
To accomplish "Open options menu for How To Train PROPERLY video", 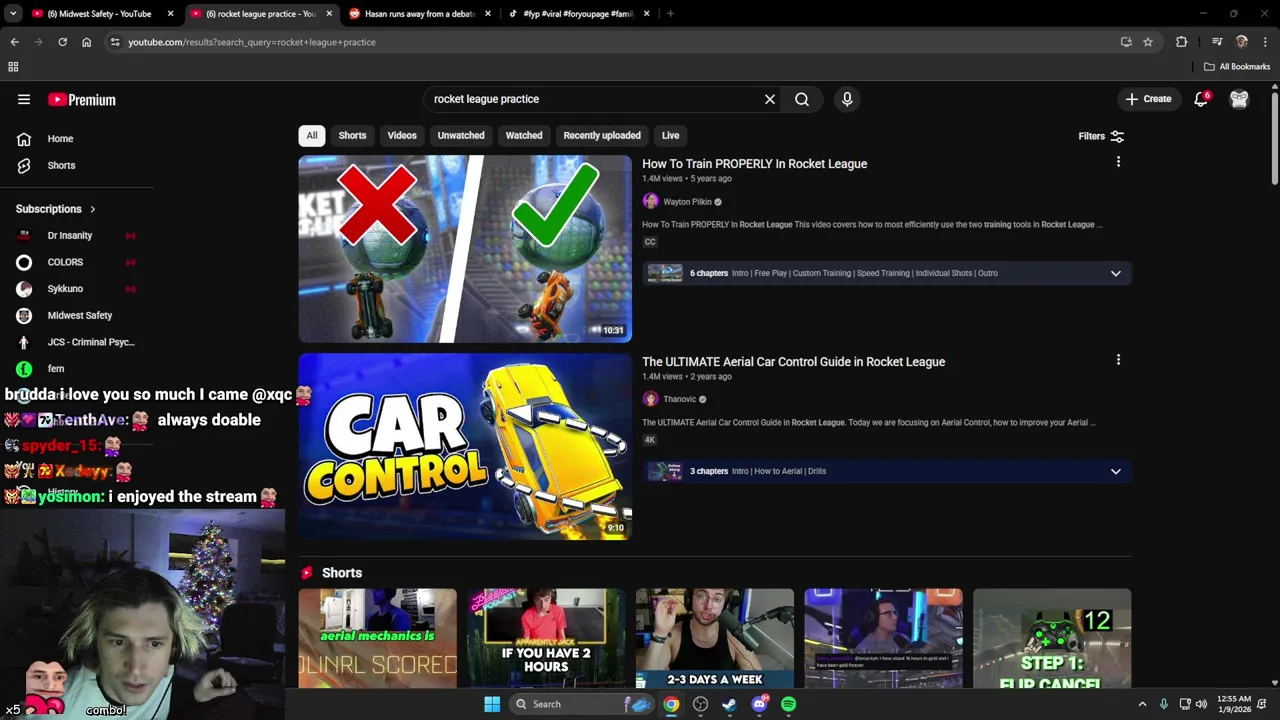I will click(x=1118, y=162).
